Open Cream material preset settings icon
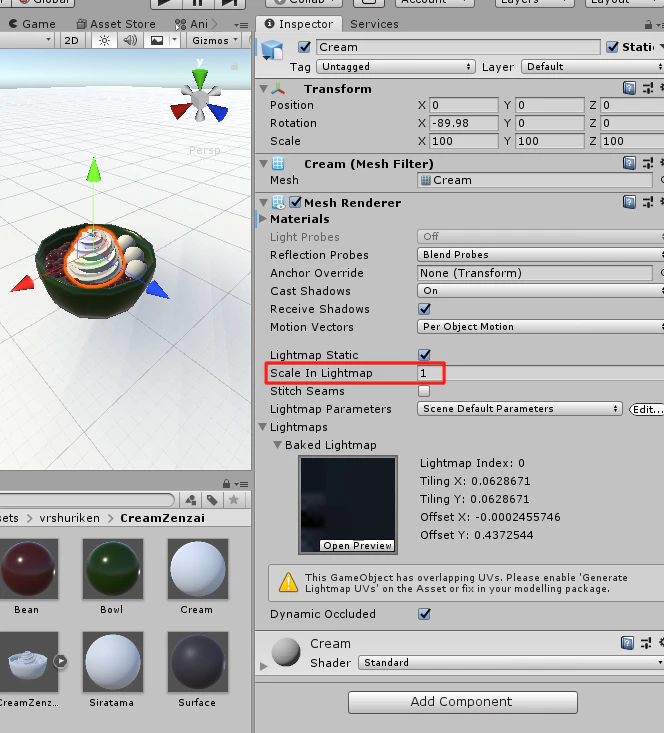 pos(646,643)
